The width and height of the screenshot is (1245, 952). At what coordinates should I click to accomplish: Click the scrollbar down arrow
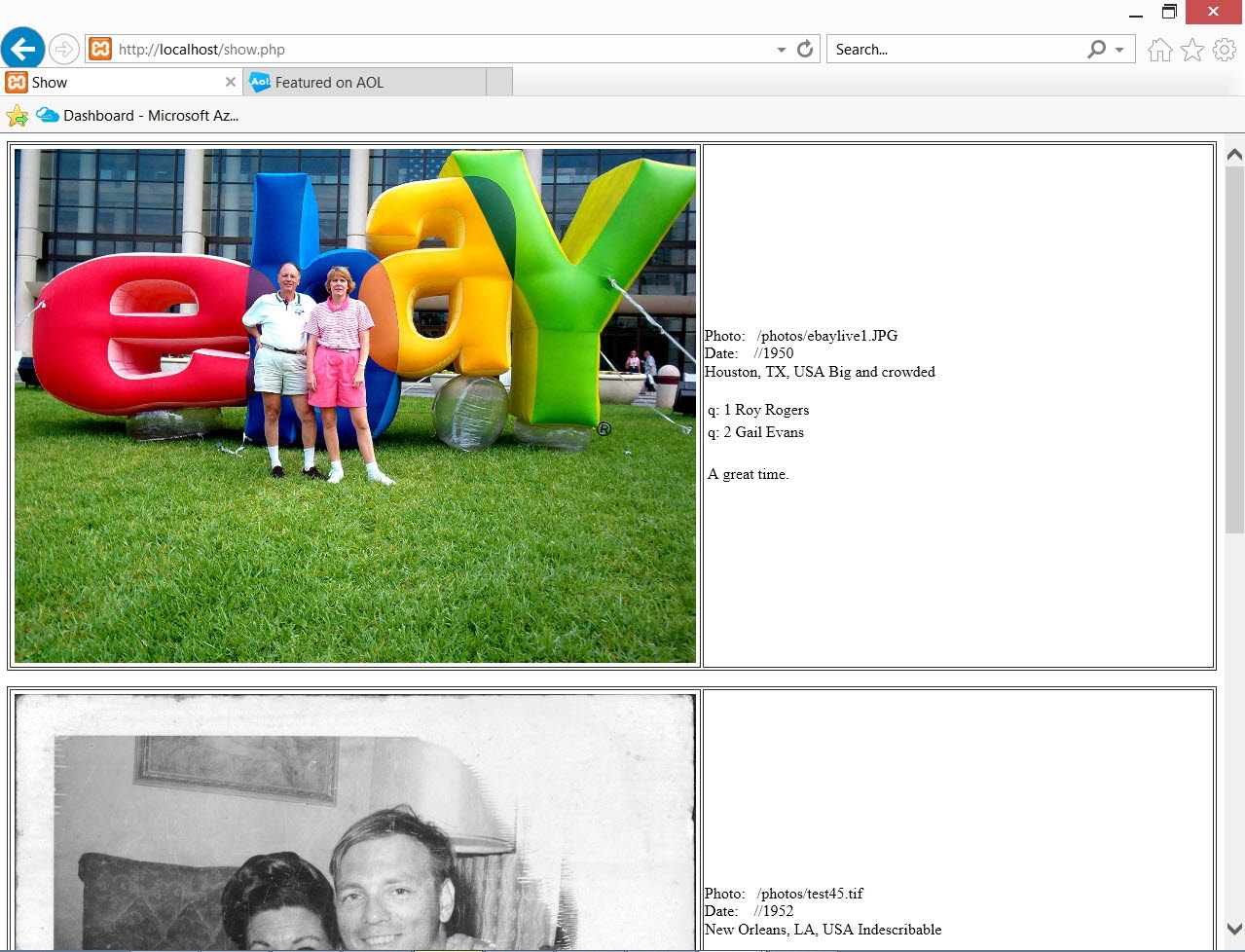point(1234,930)
